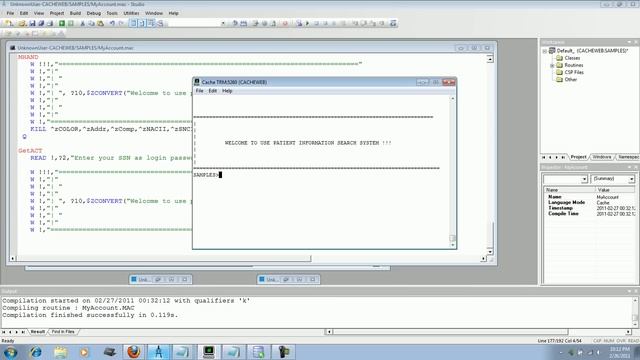Collapse the Default_ project tree root node
This screenshot has height=360, width=640.
(545, 51)
